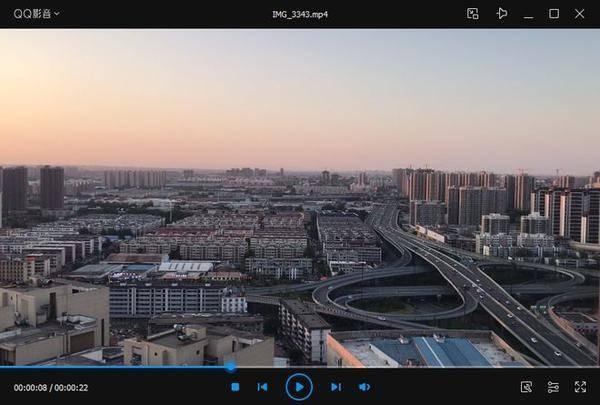Open the video toolbox capture icon
600x405 pixels.
[x=527, y=387]
